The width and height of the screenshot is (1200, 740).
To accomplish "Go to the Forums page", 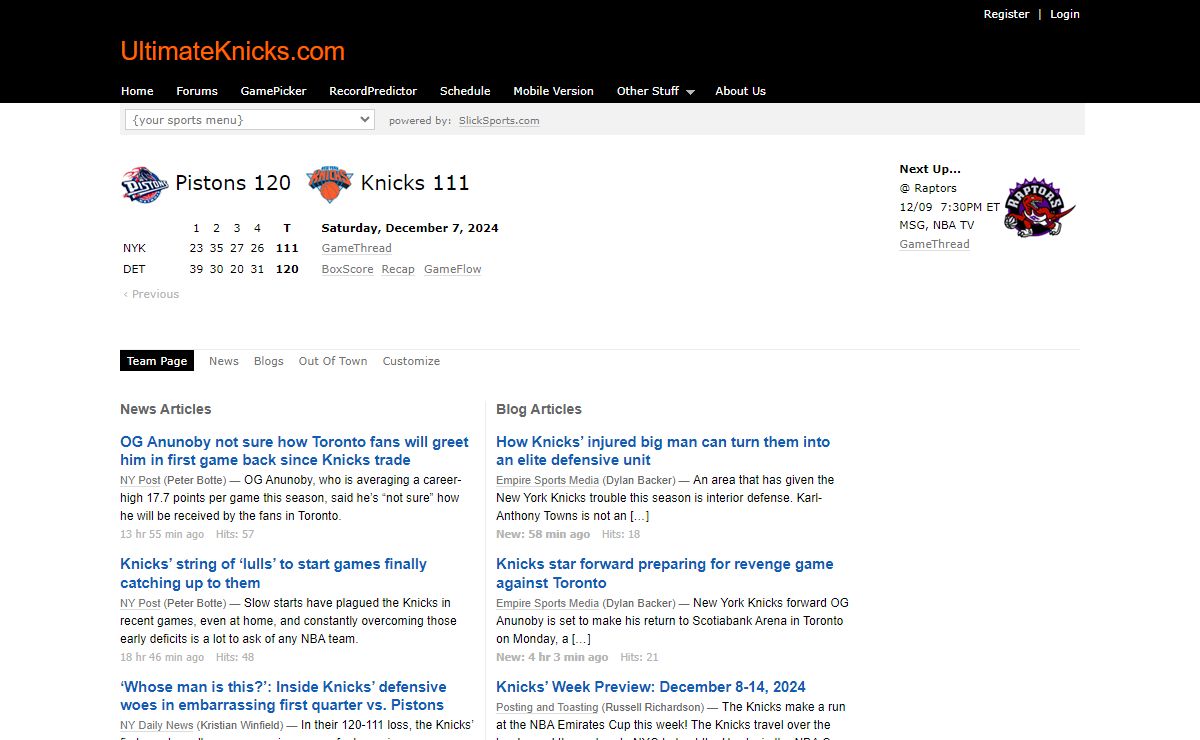I will (x=197, y=91).
